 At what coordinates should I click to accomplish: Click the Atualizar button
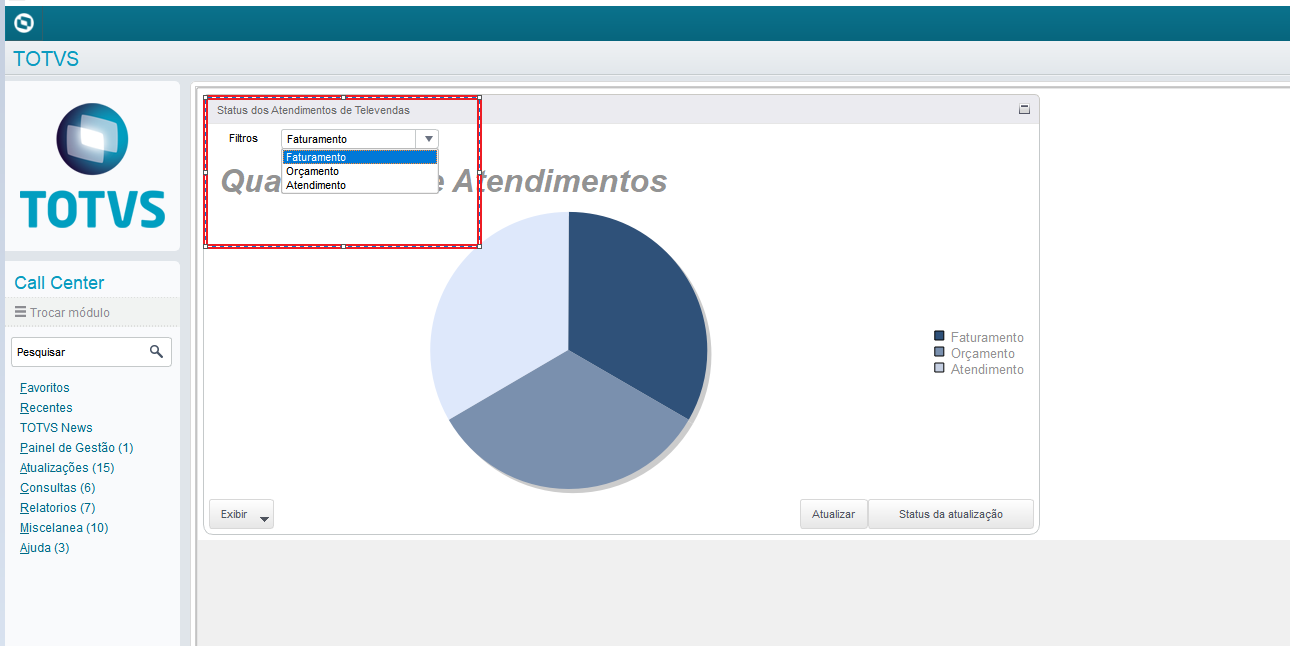point(833,514)
